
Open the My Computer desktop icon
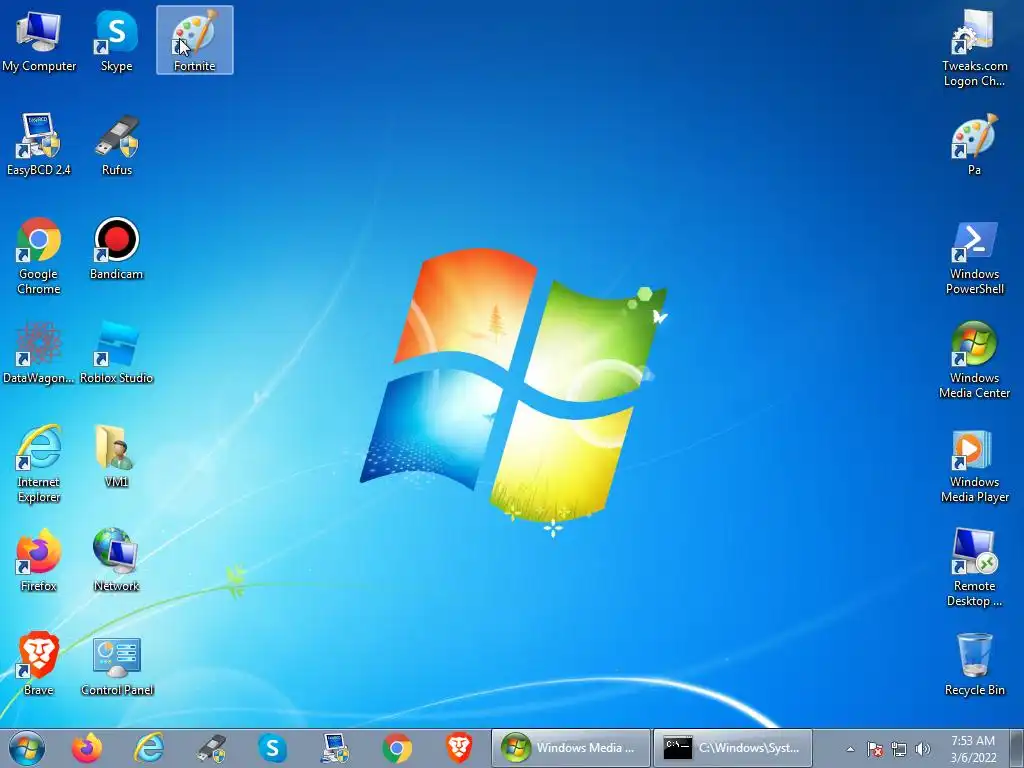[39, 40]
